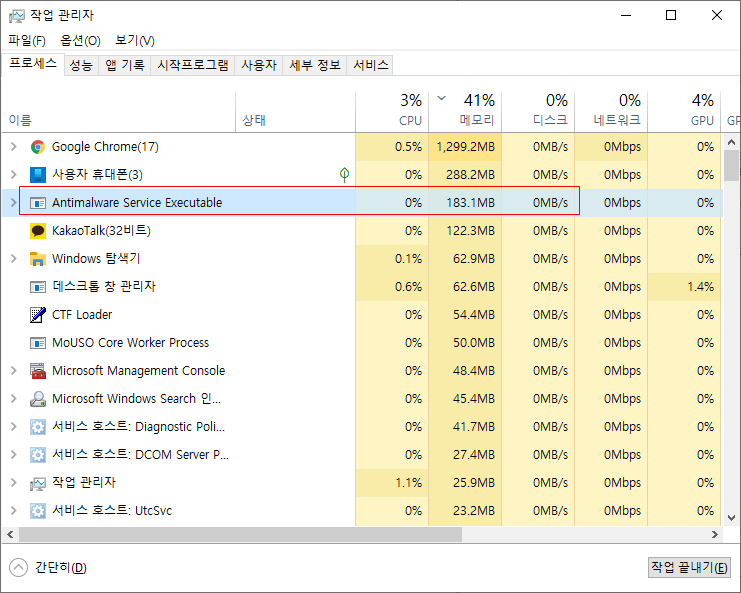The image size is (741, 593).
Task: Click the 작업 끝내기 button
Action: (x=689, y=567)
